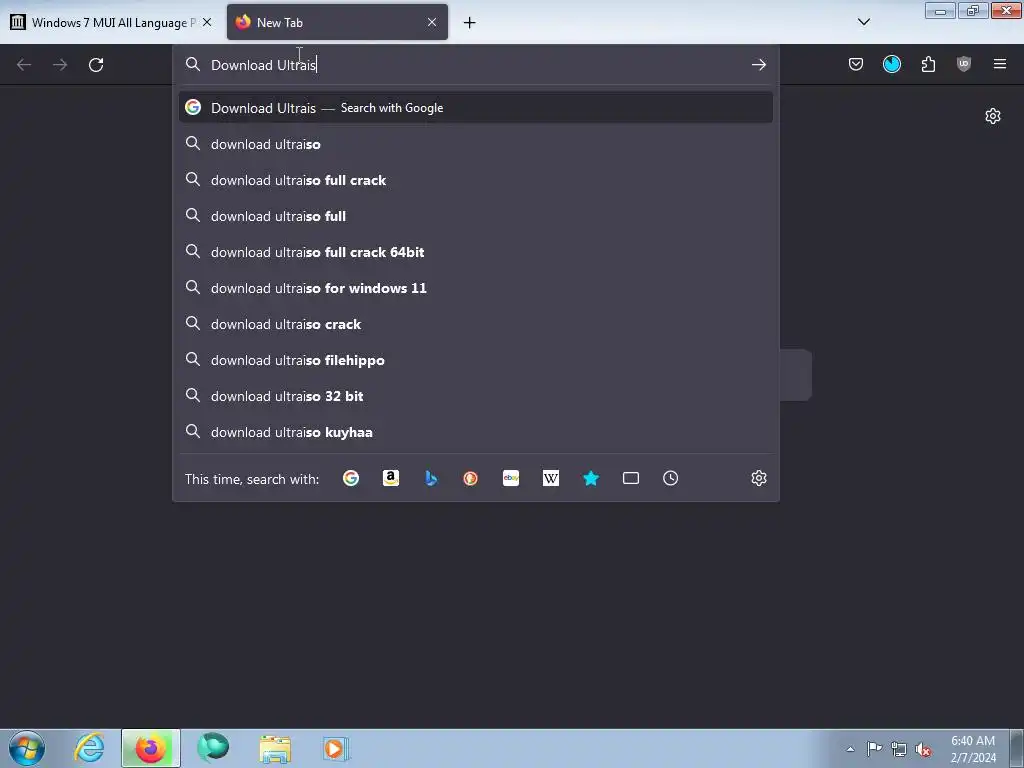Choose suggestion download ultraiso crack
Viewport: 1024px width, 768px height.
(x=475, y=324)
